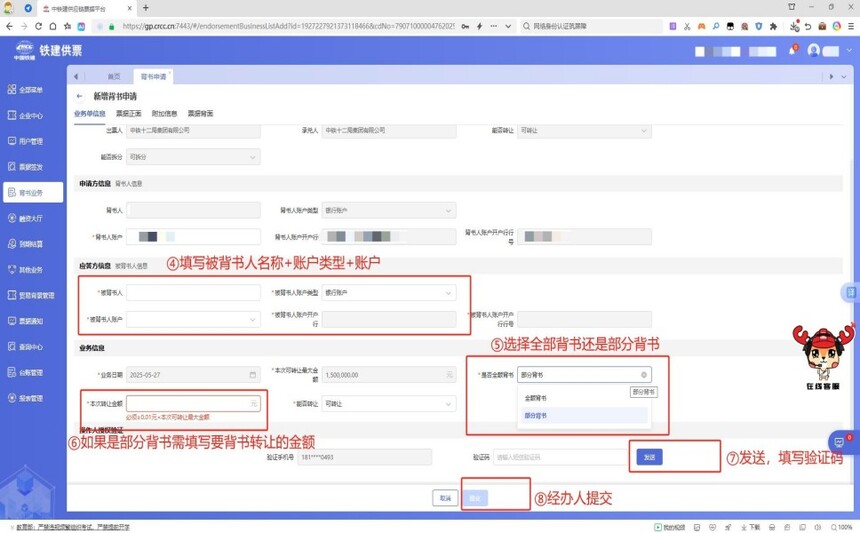Click the notification bell icon

click(791, 51)
